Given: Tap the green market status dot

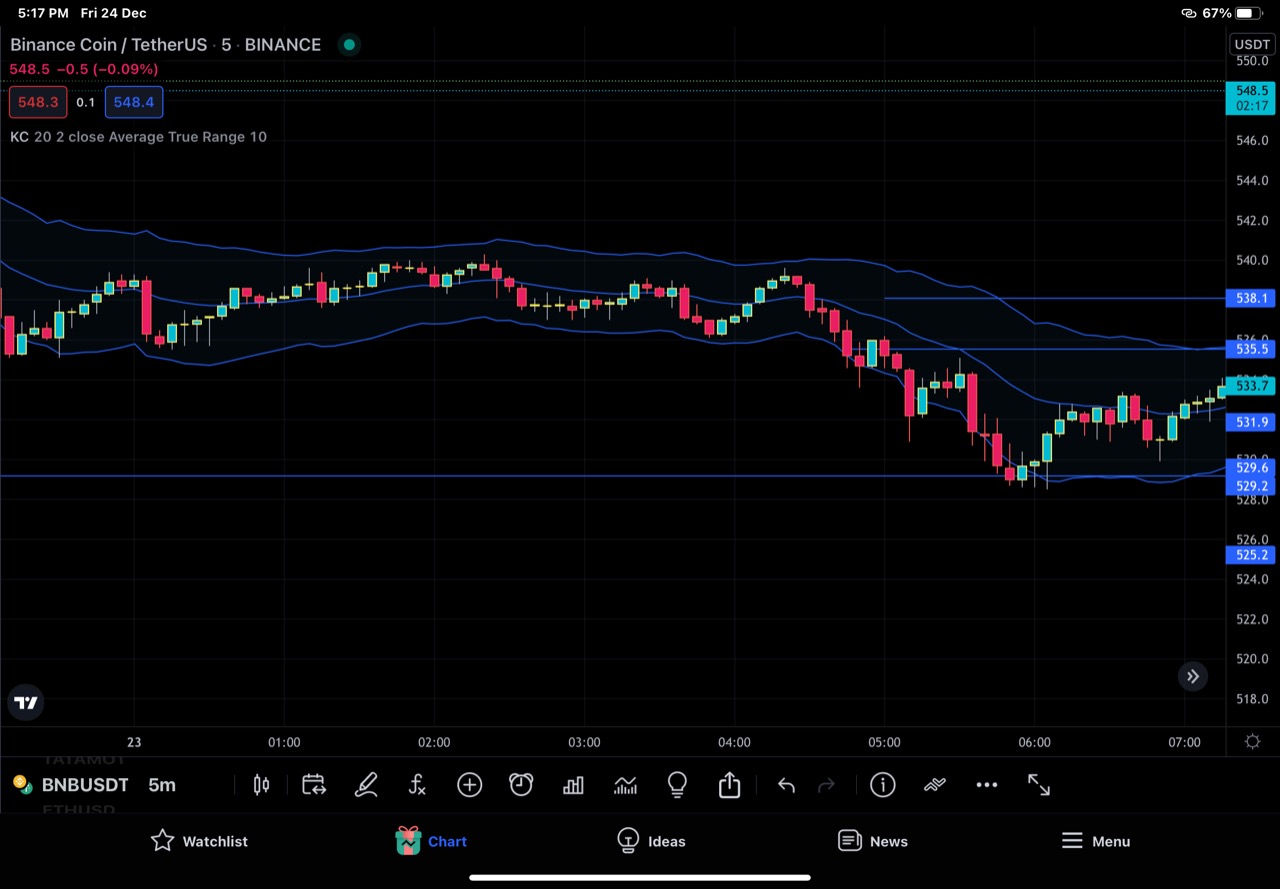Looking at the screenshot, I should (349, 44).
